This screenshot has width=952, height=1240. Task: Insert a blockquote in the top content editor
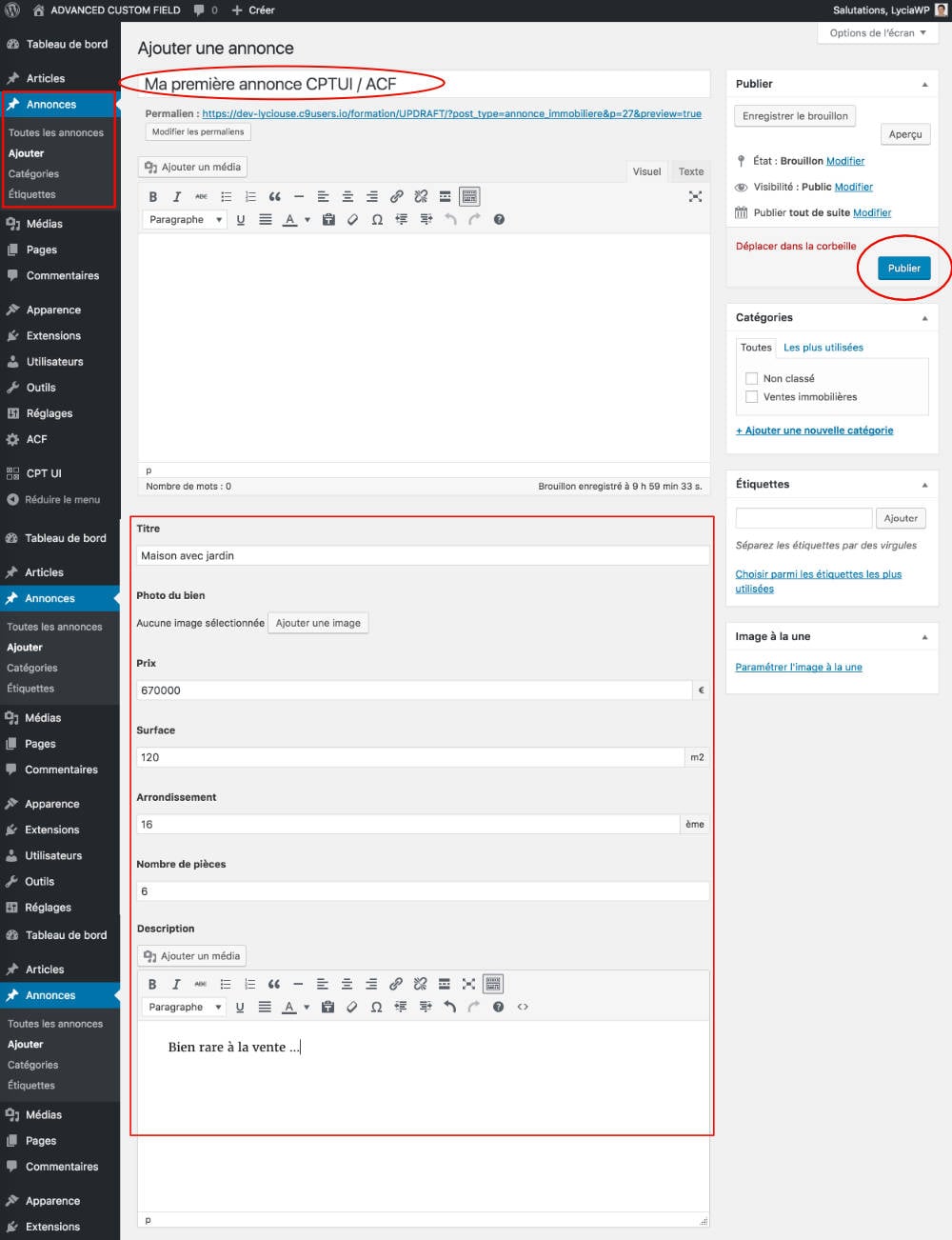275,197
